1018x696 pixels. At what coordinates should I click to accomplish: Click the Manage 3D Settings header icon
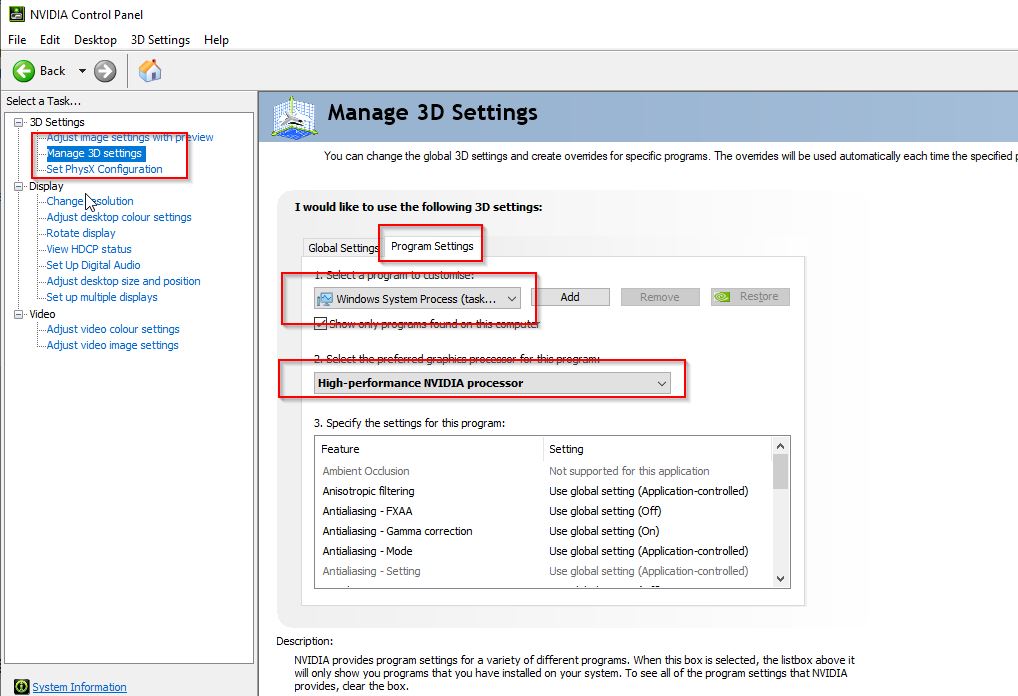(x=294, y=117)
